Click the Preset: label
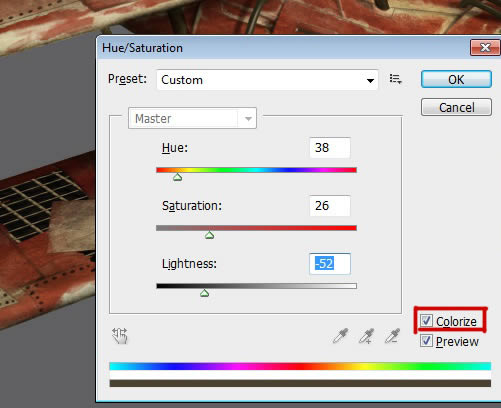This screenshot has height=408, width=501. 127,79
